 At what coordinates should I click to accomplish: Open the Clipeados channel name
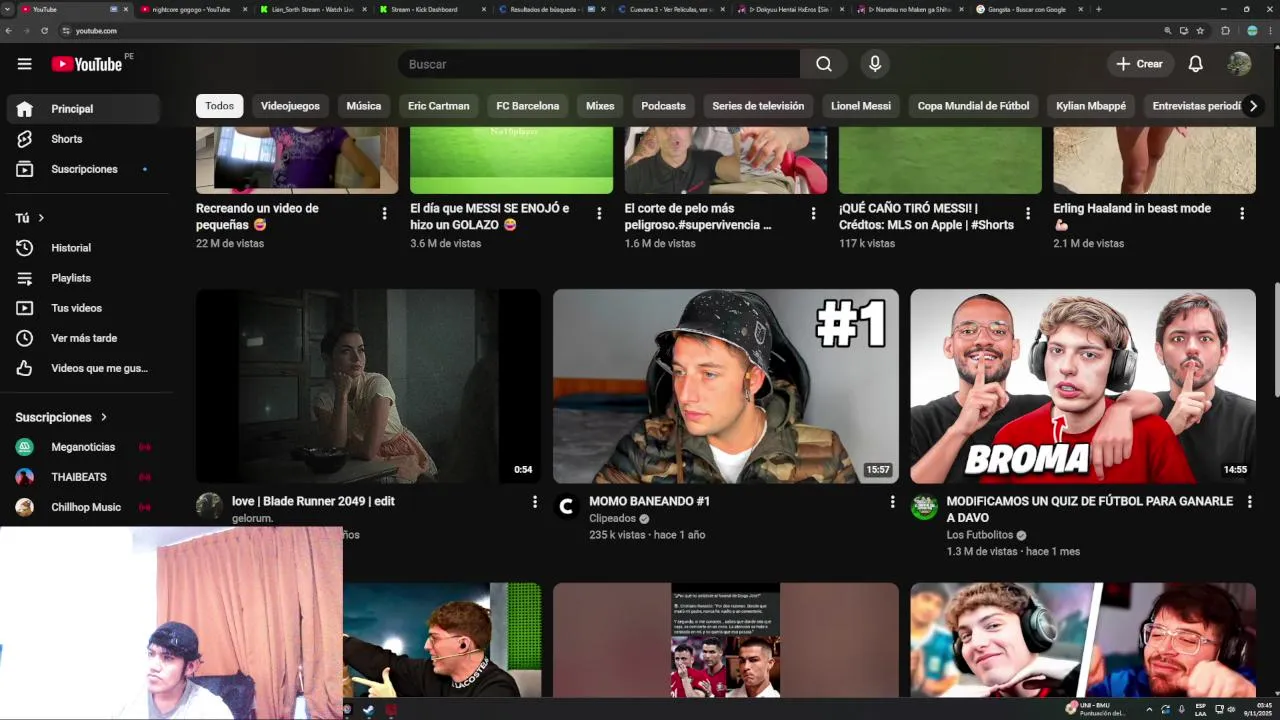pyautogui.click(x=613, y=519)
